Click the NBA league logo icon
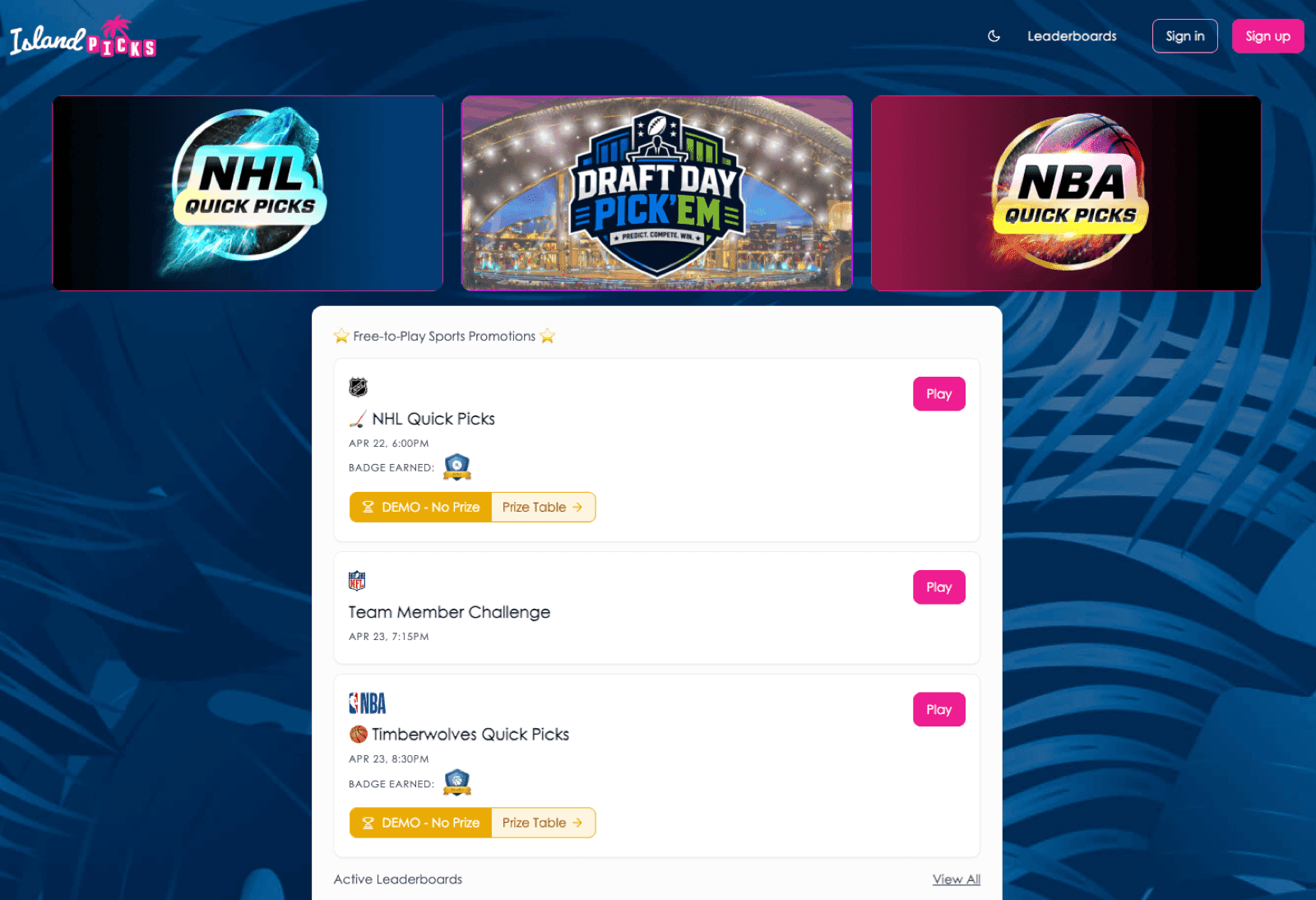Screen dimensions: 1316x900 [x=367, y=703]
